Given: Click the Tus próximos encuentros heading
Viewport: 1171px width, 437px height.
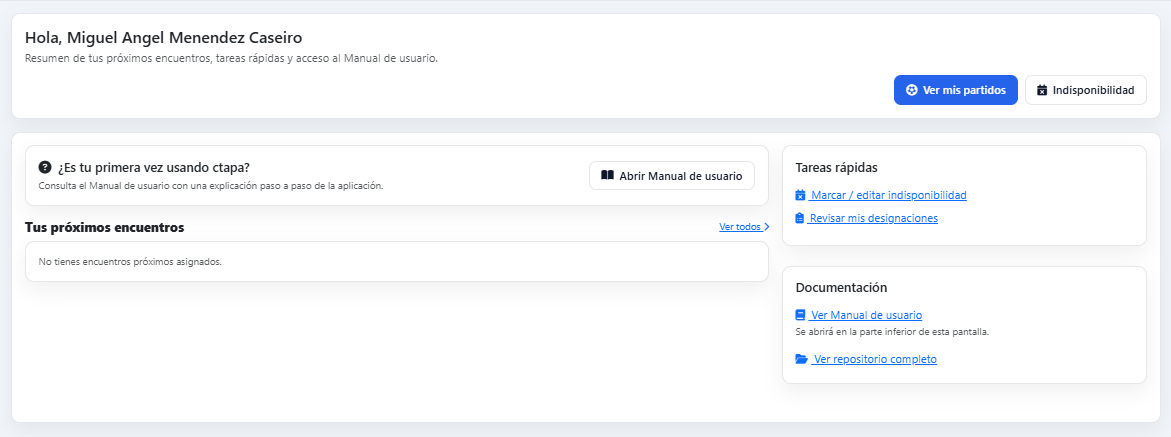Looking at the screenshot, I should (x=104, y=227).
